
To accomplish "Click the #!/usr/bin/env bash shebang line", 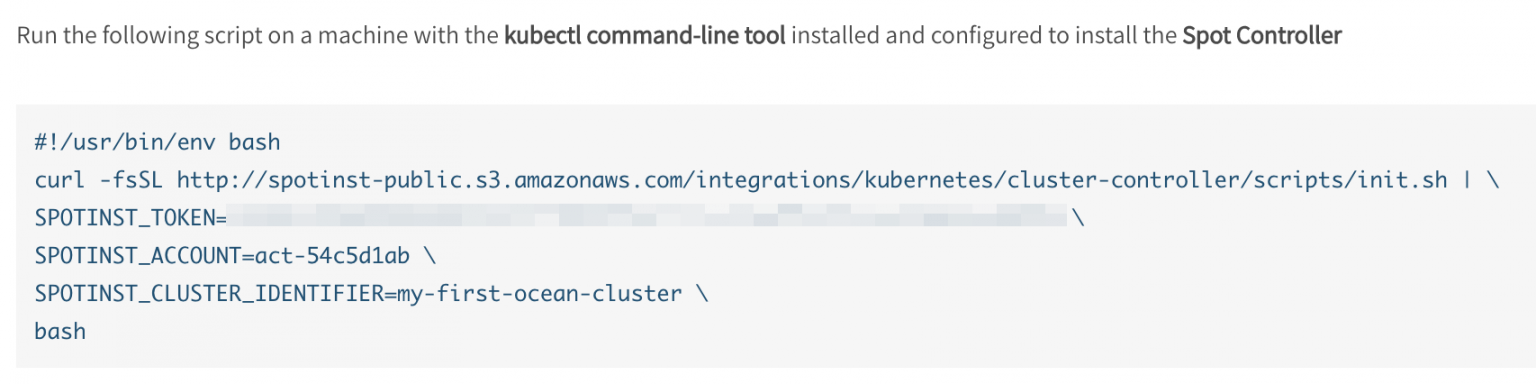I will [x=158, y=142].
